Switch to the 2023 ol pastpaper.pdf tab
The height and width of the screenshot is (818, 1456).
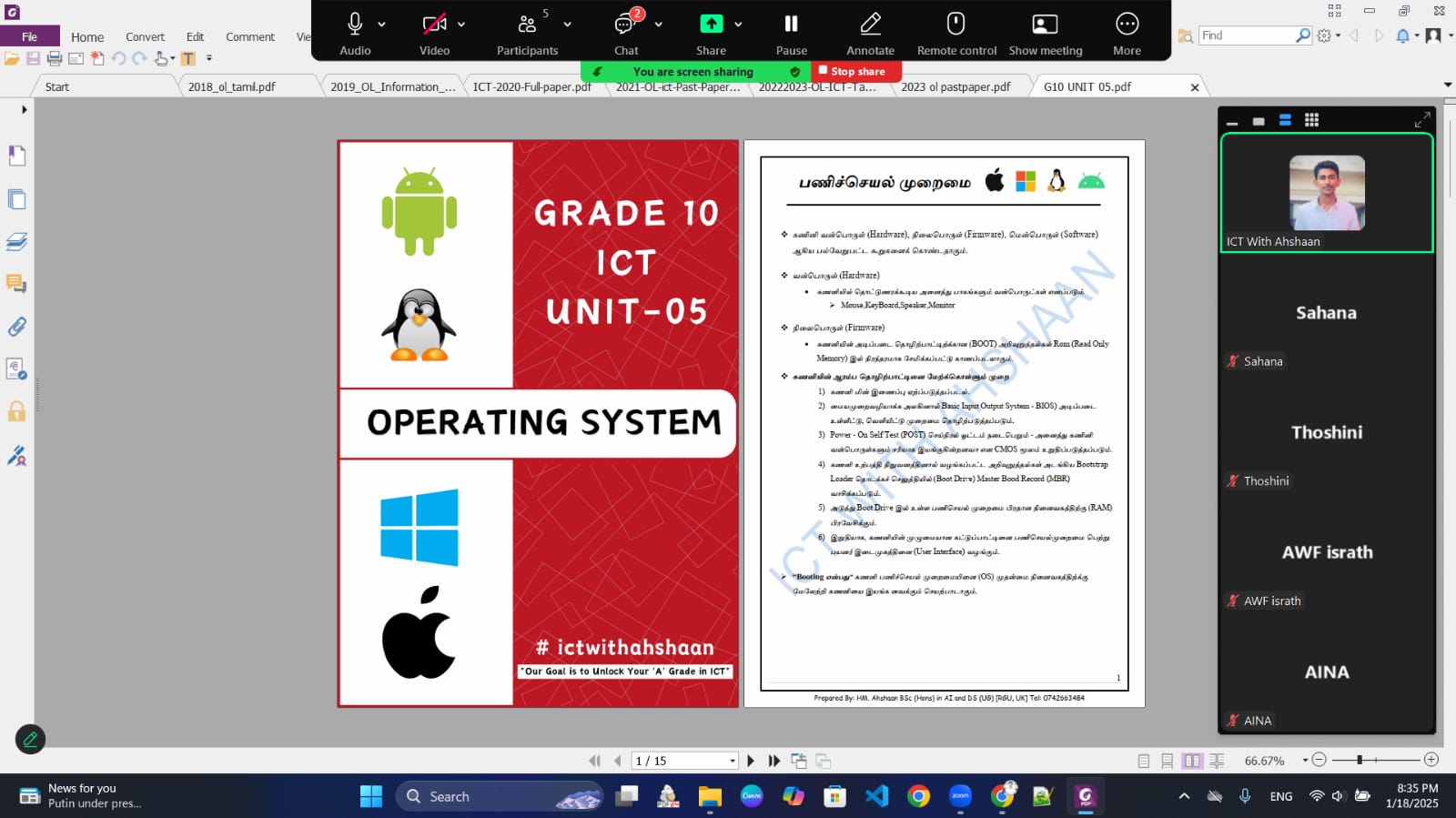(955, 86)
